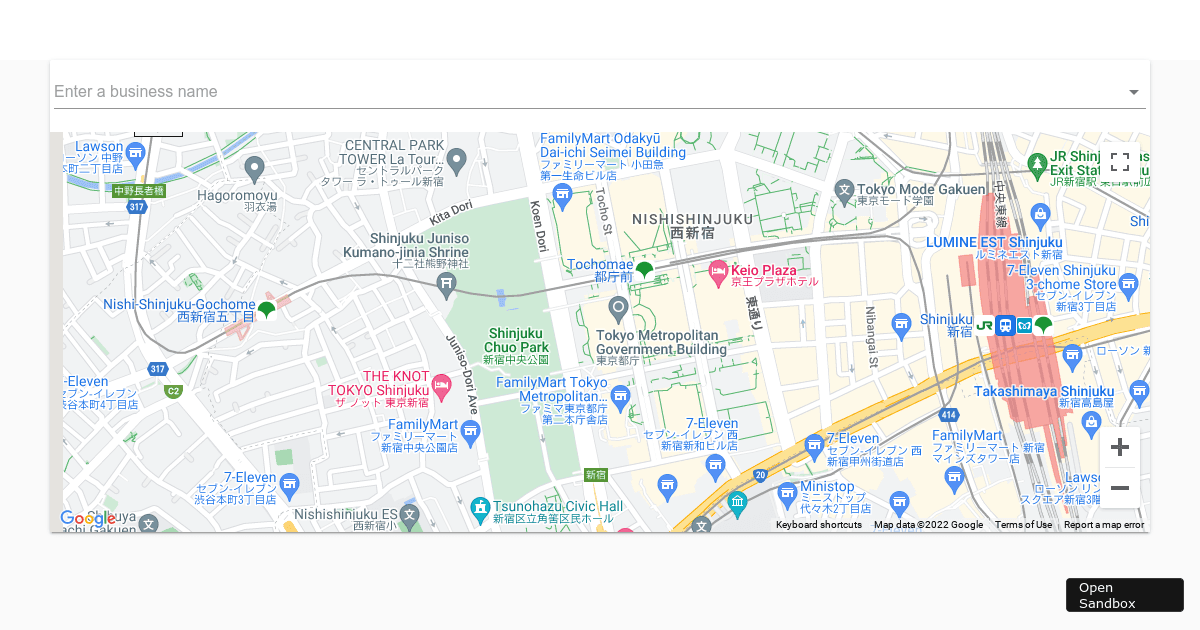Select the Tochomae station marker

click(x=645, y=270)
